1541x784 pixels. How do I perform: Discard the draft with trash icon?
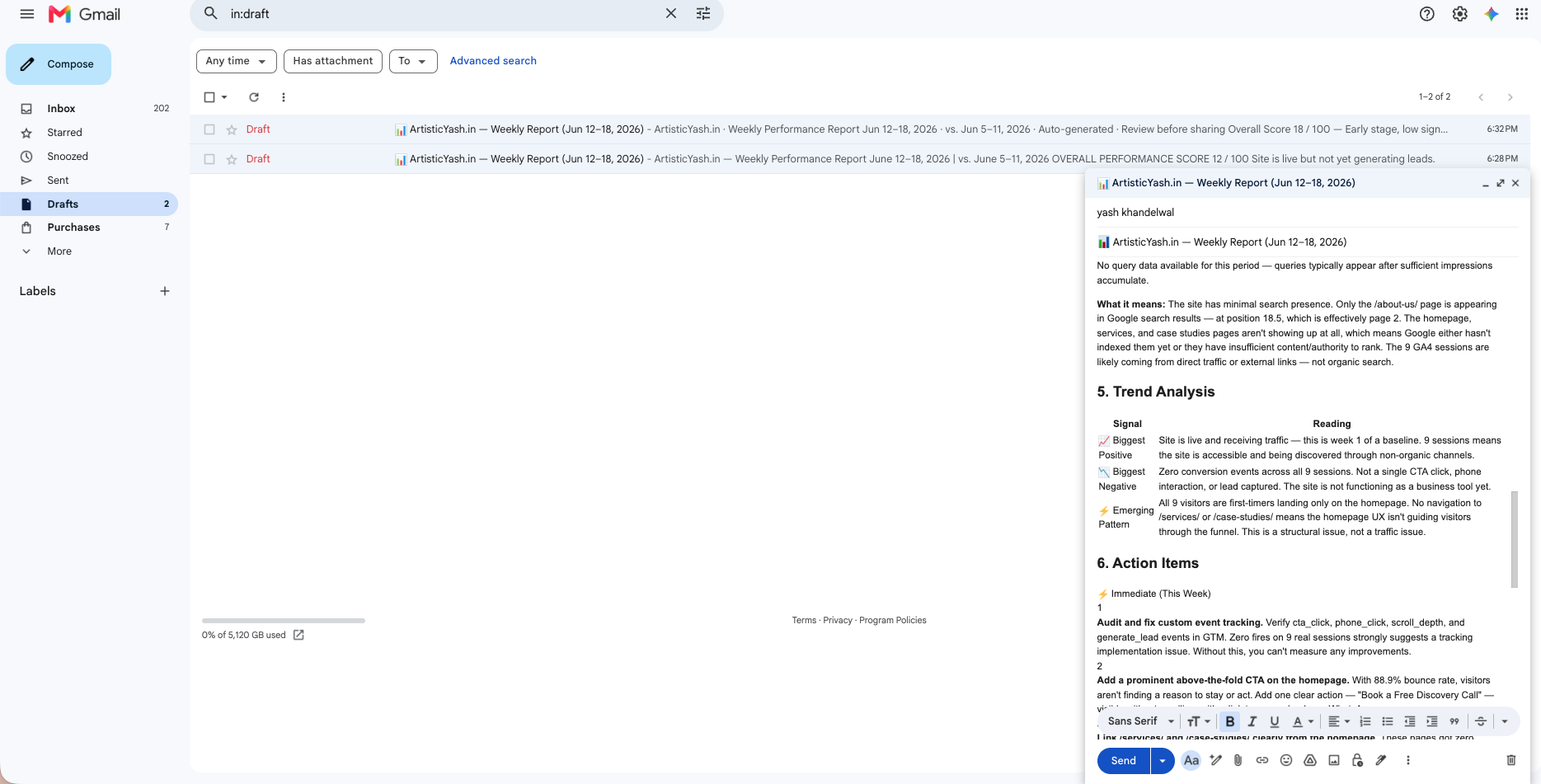pos(1511,760)
